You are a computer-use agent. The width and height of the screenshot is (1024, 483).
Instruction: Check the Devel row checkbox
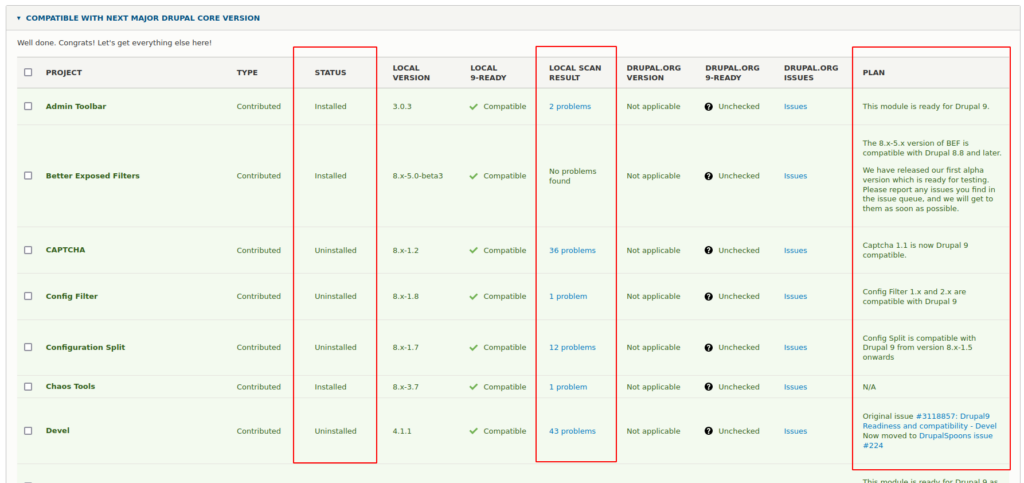(x=28, y=431)
